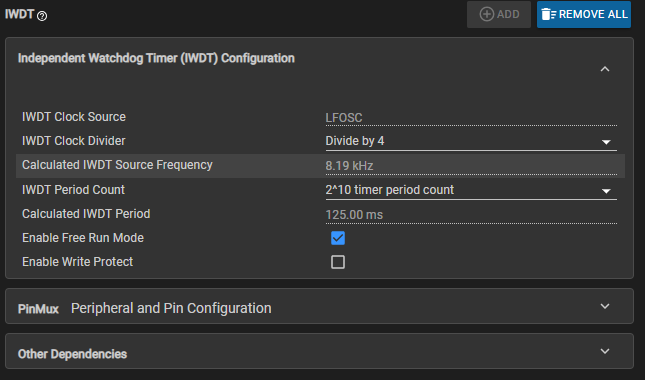Expand the PinMux section chevron
645x380 pixels.
(605, 306)
